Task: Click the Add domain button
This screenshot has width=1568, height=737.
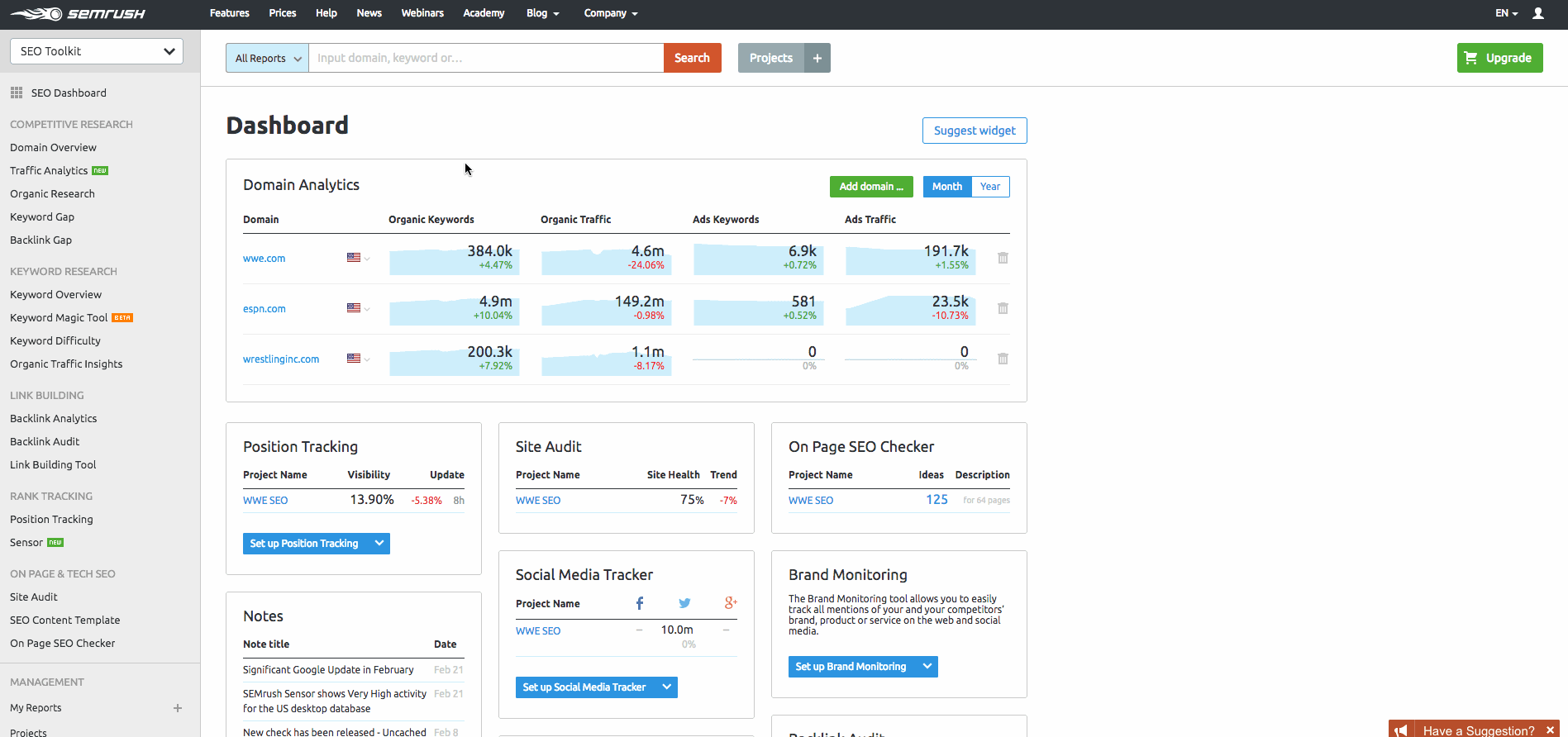Action: pyautogui.click(x=871, y=187)
